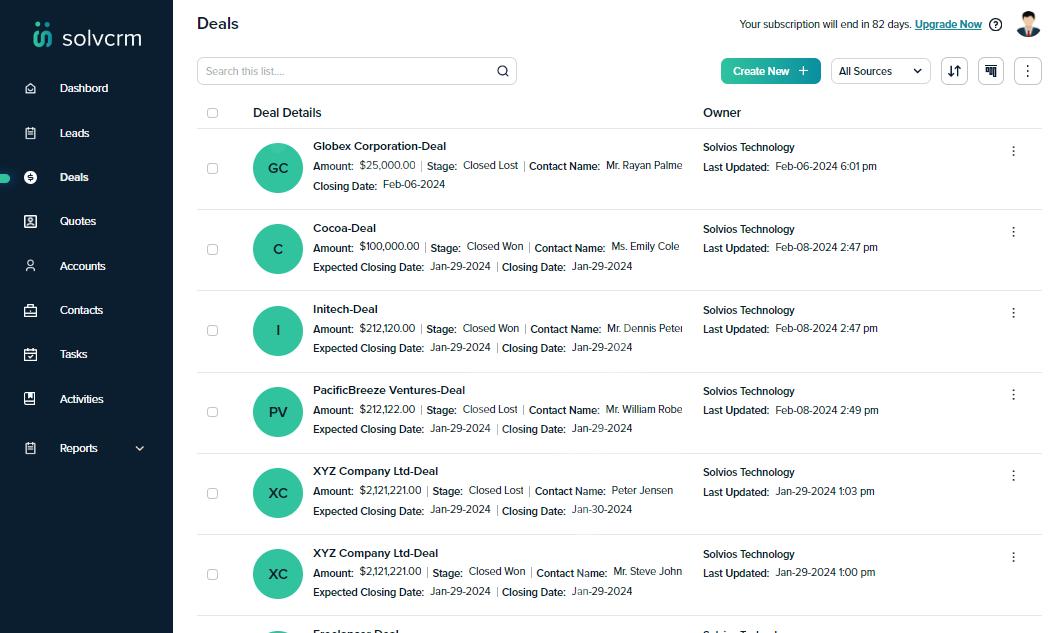Viewport: 1054px width, 633px height.
Task: Open the Initech-Deal title
Action: pos(345,309)
